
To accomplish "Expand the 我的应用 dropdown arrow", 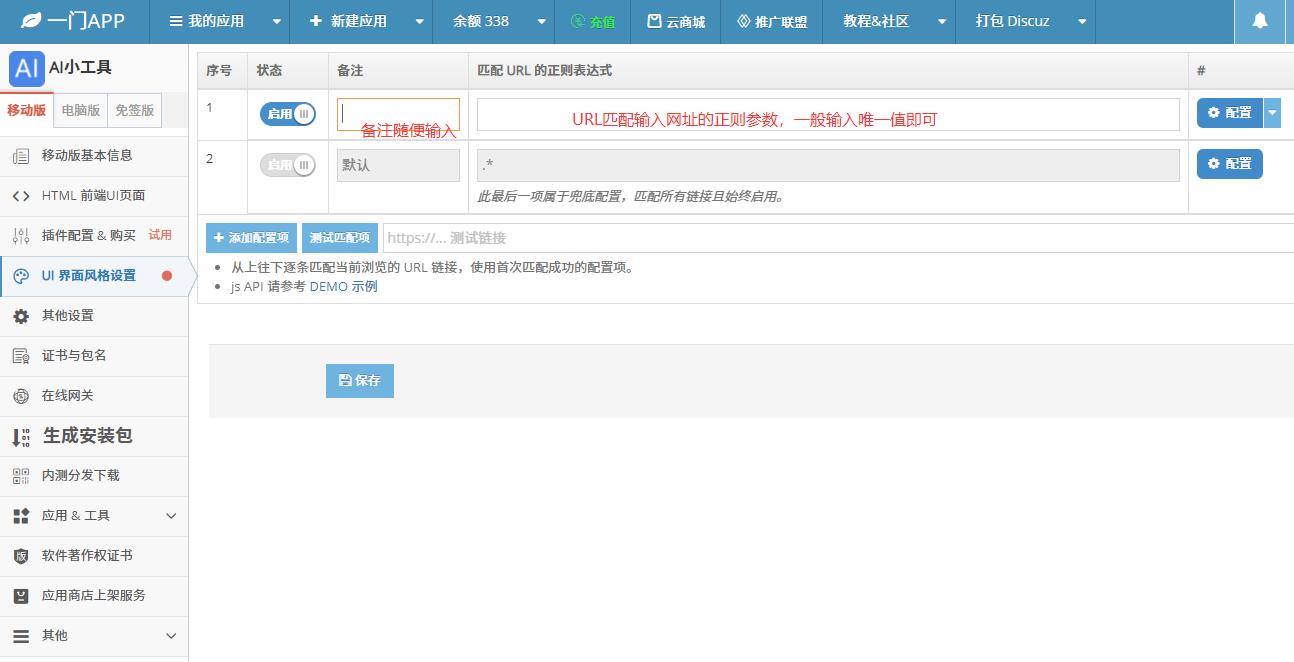I will (x=277, y=22).
